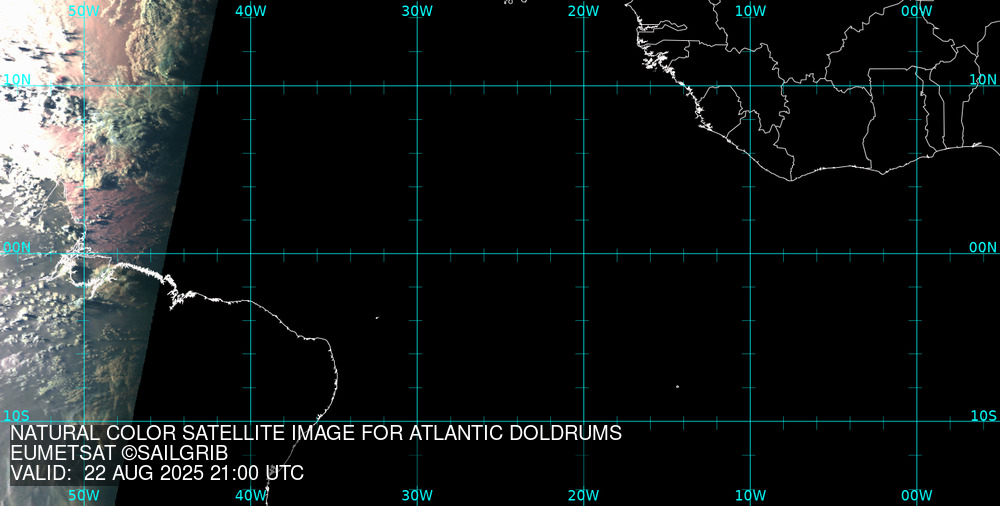Click the 10N latitude label on right edge

pyautogui.click(x=983, y=79)
